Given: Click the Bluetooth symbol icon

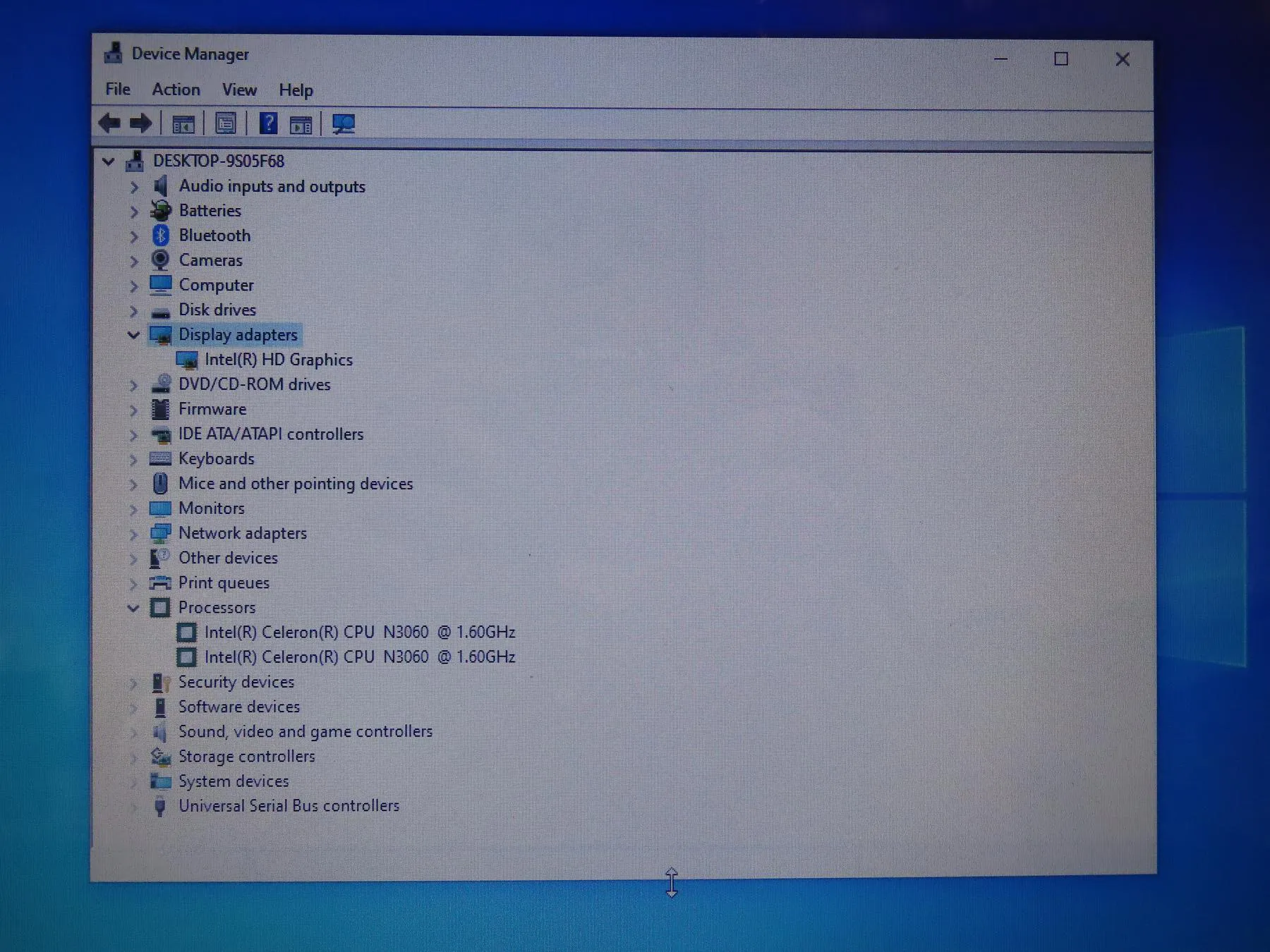Looking at the screenshot, I should [x=161, y=236].
